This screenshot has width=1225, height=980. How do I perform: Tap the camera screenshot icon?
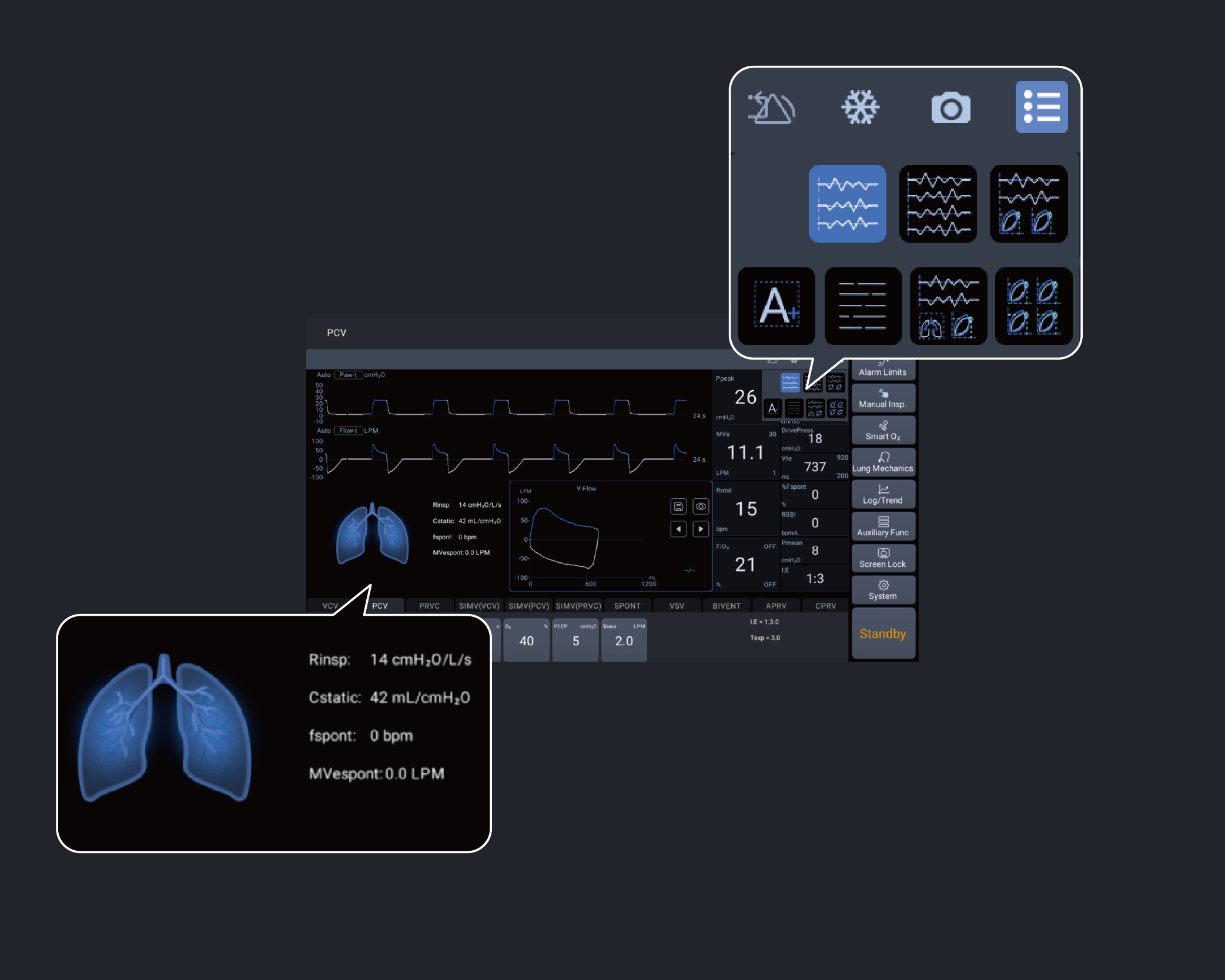[950, 108]
